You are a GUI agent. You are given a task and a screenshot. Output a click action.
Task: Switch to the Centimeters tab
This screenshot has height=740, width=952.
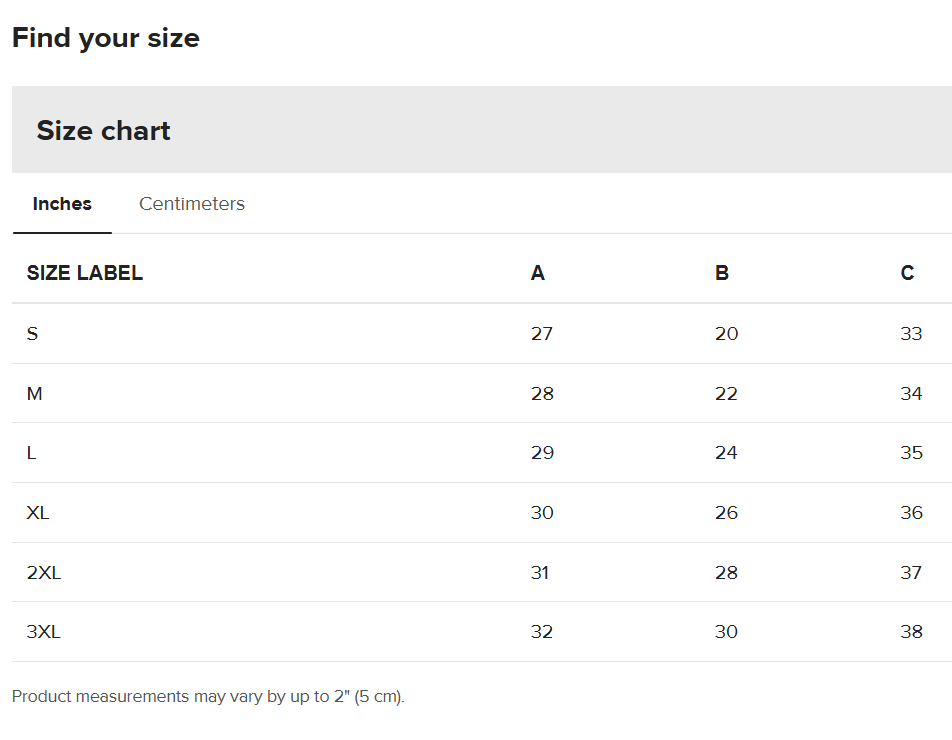(x=191, y=204)
